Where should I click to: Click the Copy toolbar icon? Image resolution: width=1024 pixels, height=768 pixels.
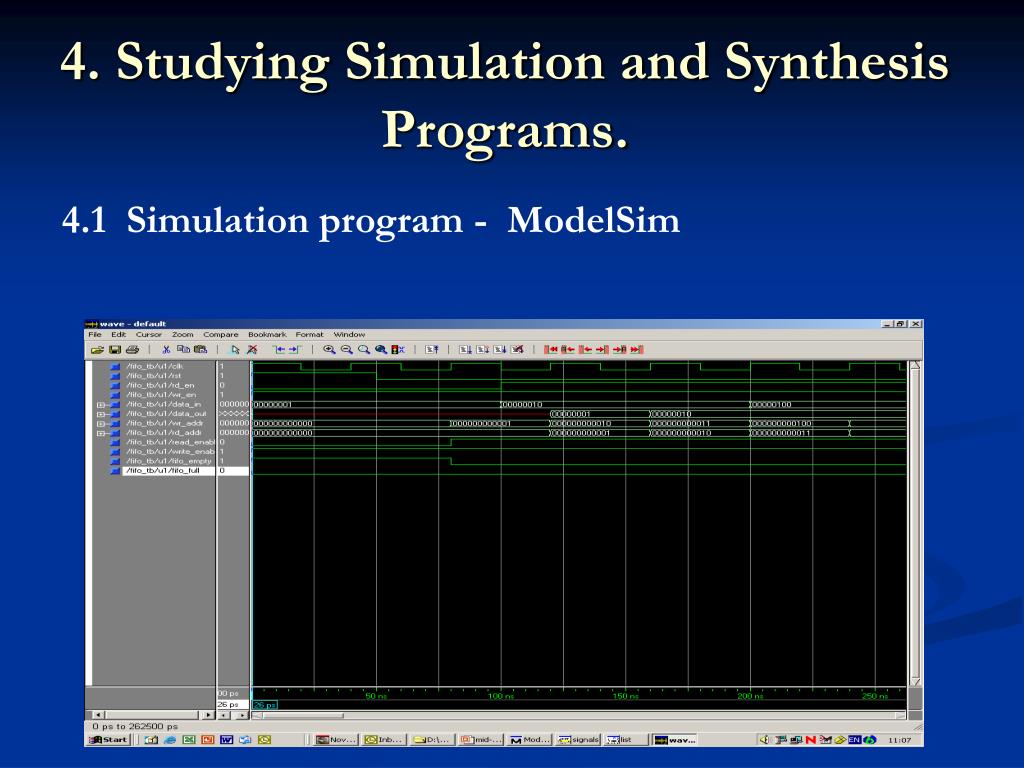click(184, 349)
